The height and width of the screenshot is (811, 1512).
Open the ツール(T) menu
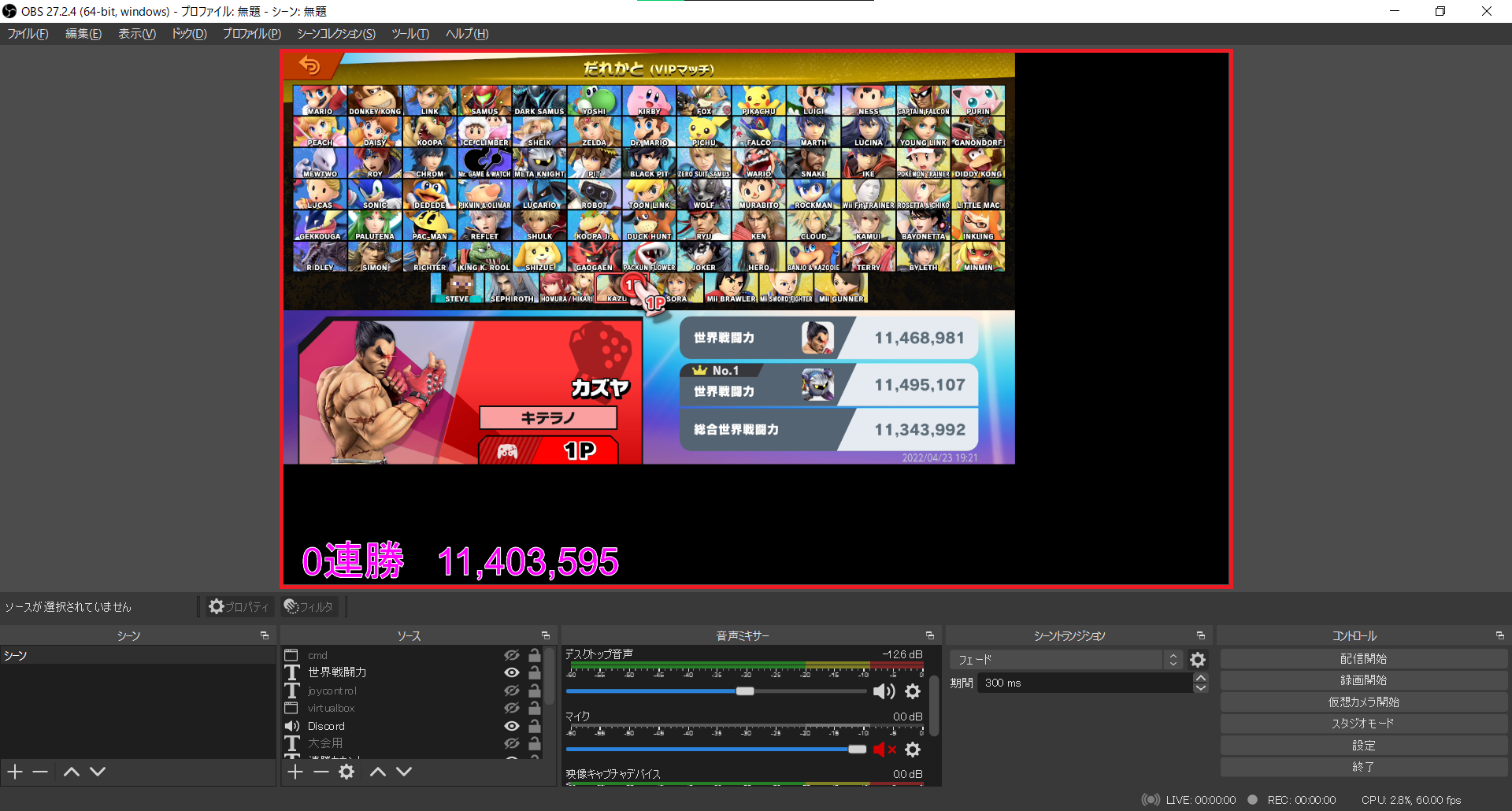[x=409, y=34]
